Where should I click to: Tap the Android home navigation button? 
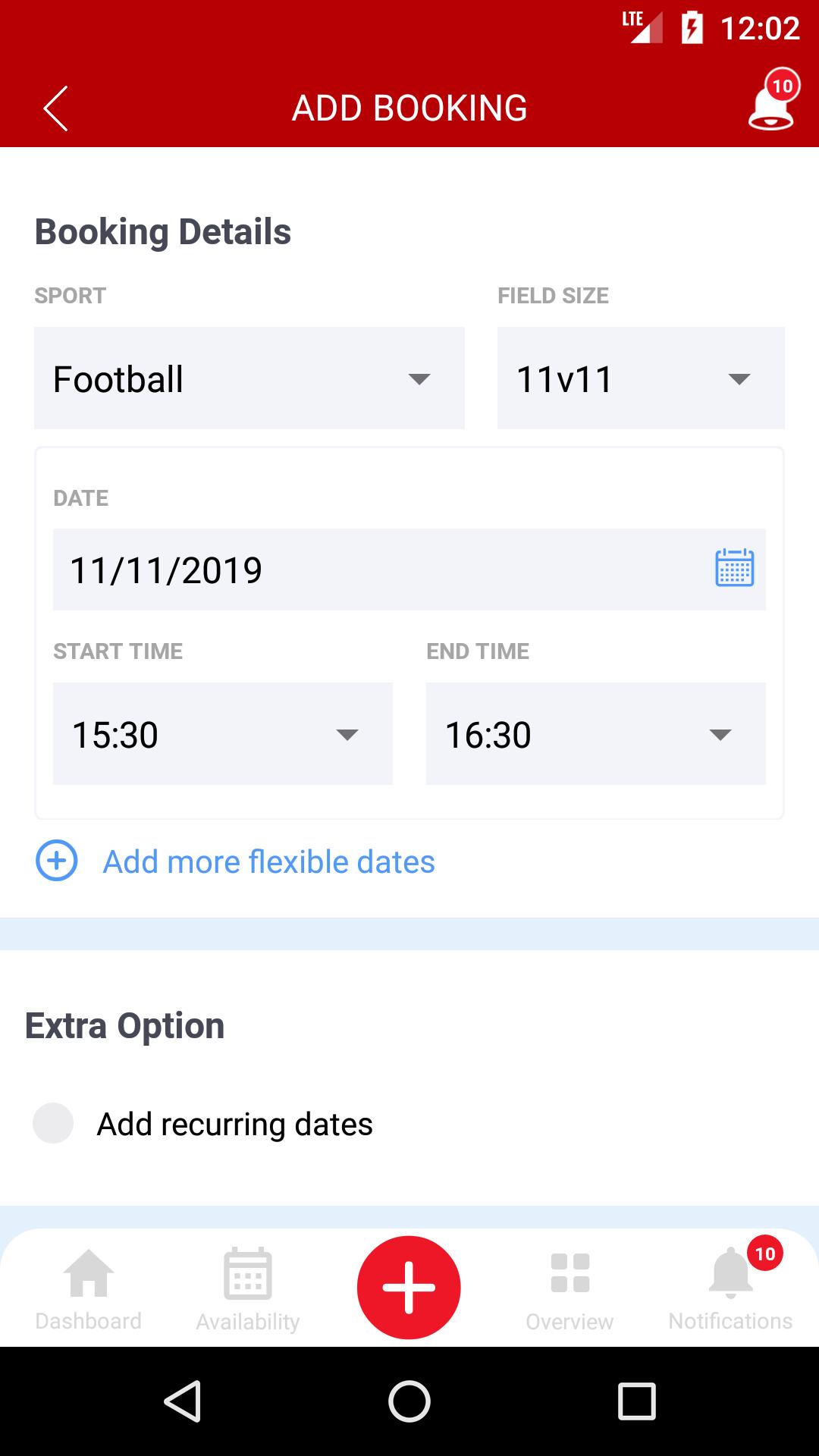point(409,1401)
